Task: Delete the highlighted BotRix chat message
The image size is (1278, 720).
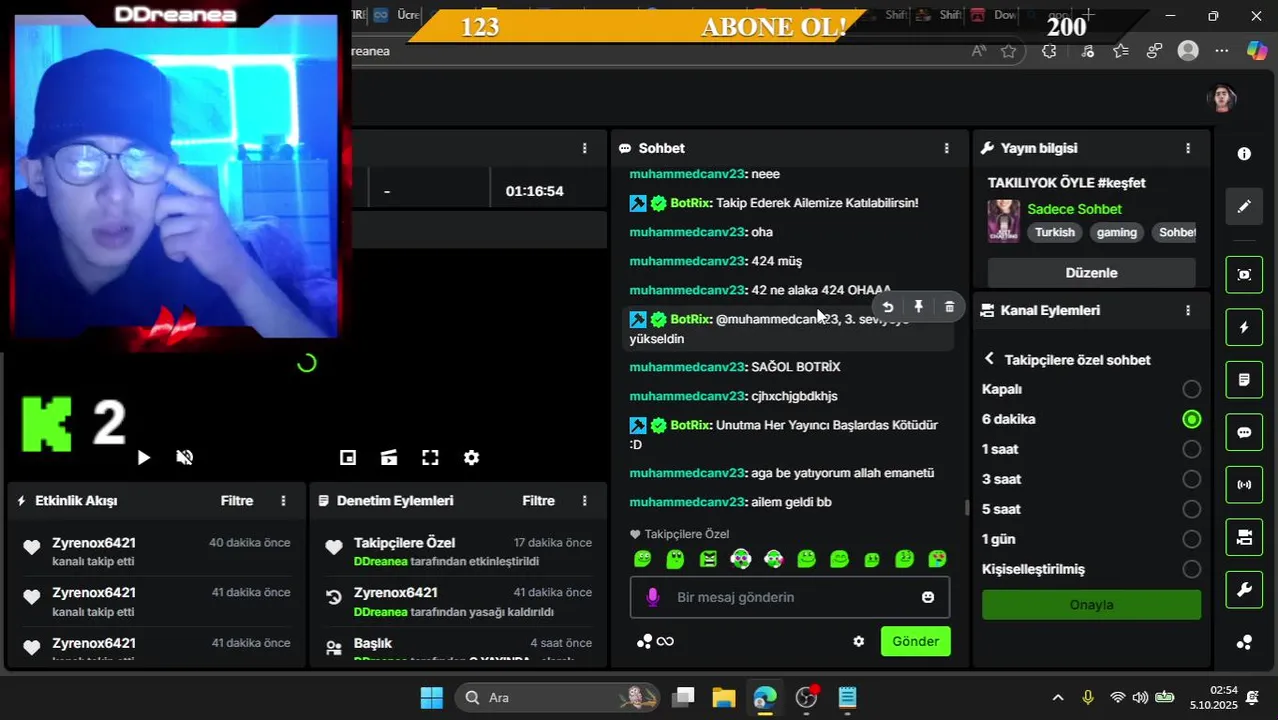Action: (949, 307)
